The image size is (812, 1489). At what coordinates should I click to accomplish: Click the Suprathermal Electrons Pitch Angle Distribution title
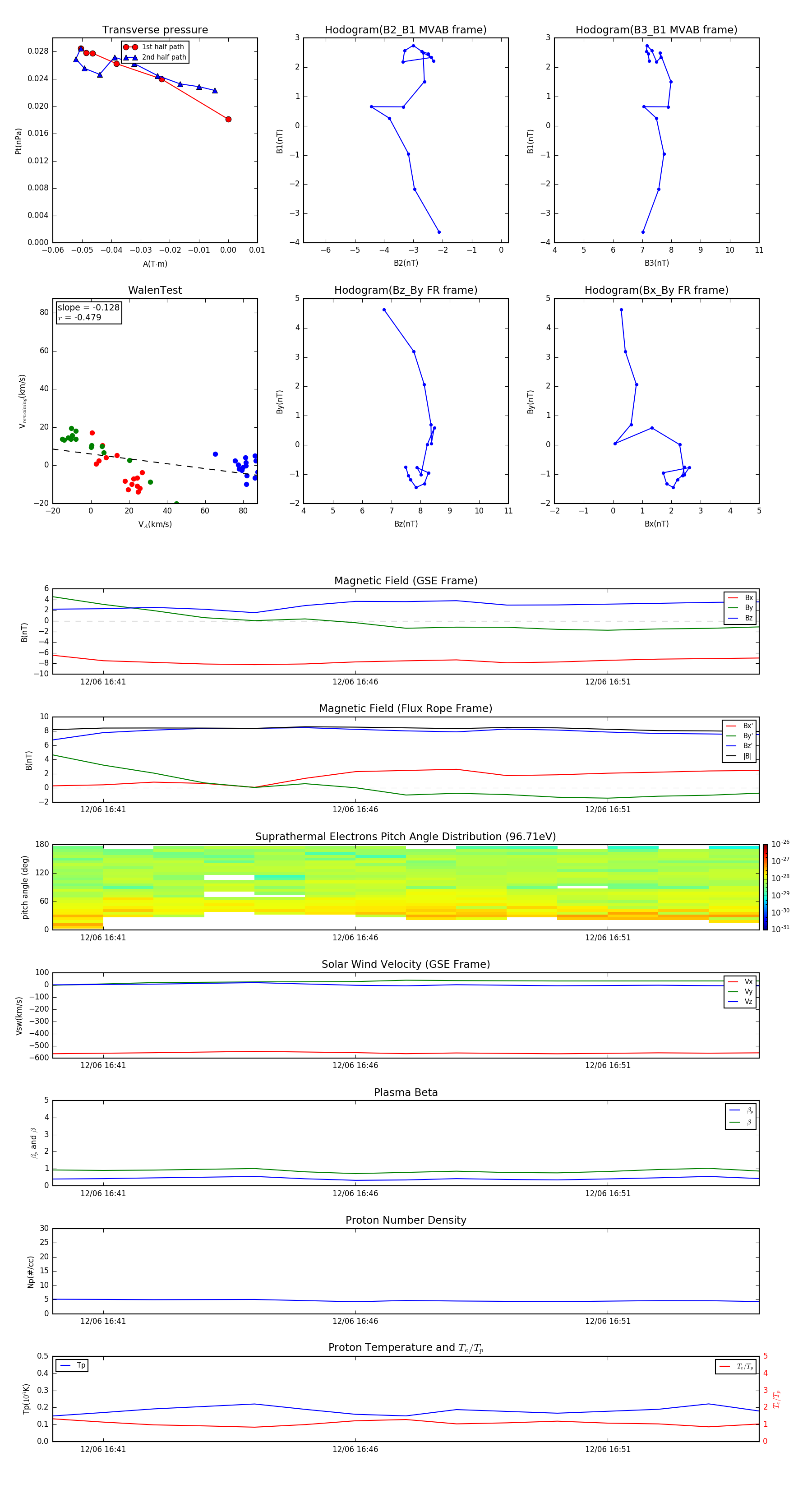pyautogui.click(x=406, y=837)
